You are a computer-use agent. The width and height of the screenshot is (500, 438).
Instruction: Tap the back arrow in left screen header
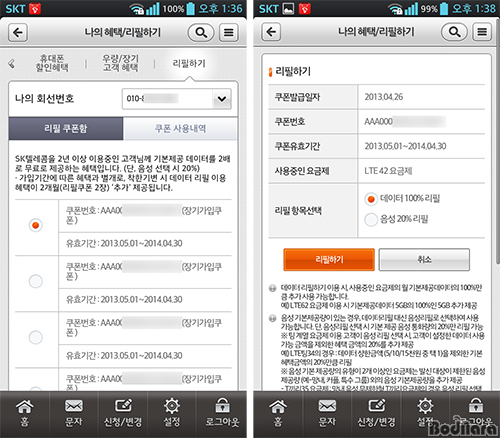(18, 32)
